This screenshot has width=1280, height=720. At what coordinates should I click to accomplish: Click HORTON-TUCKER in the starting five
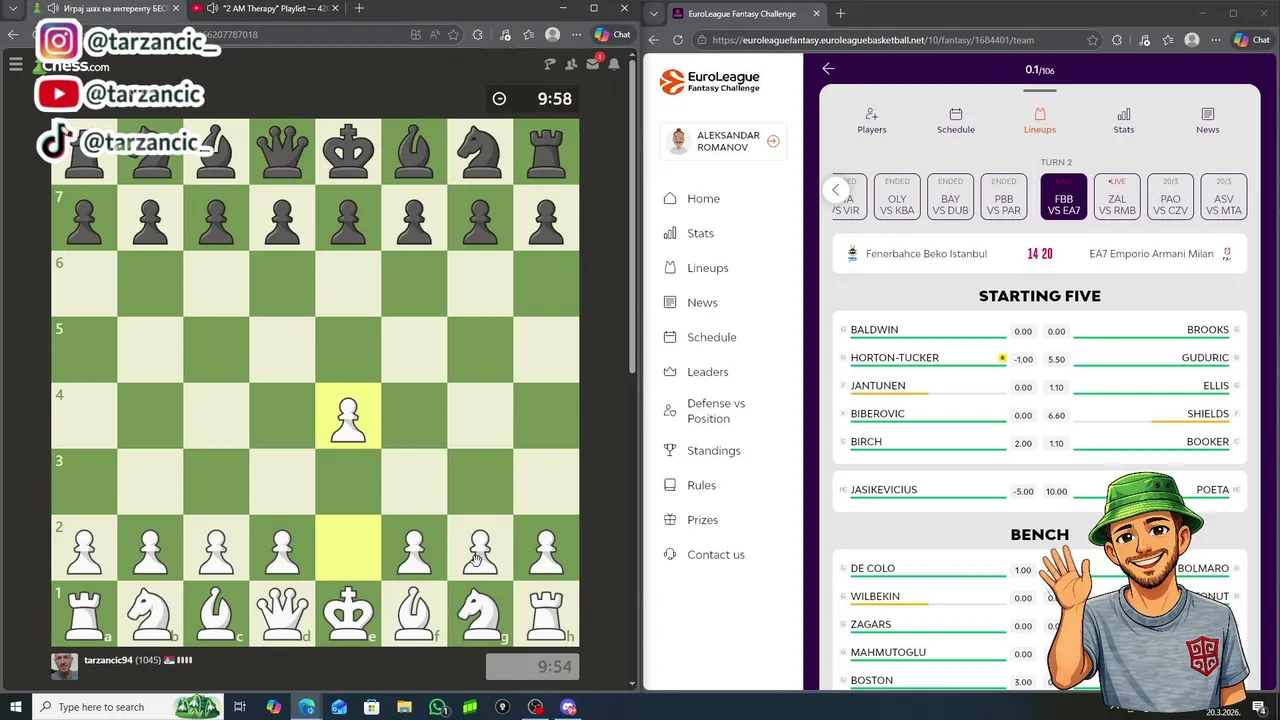pyautogui.click(x=894, y=358)
